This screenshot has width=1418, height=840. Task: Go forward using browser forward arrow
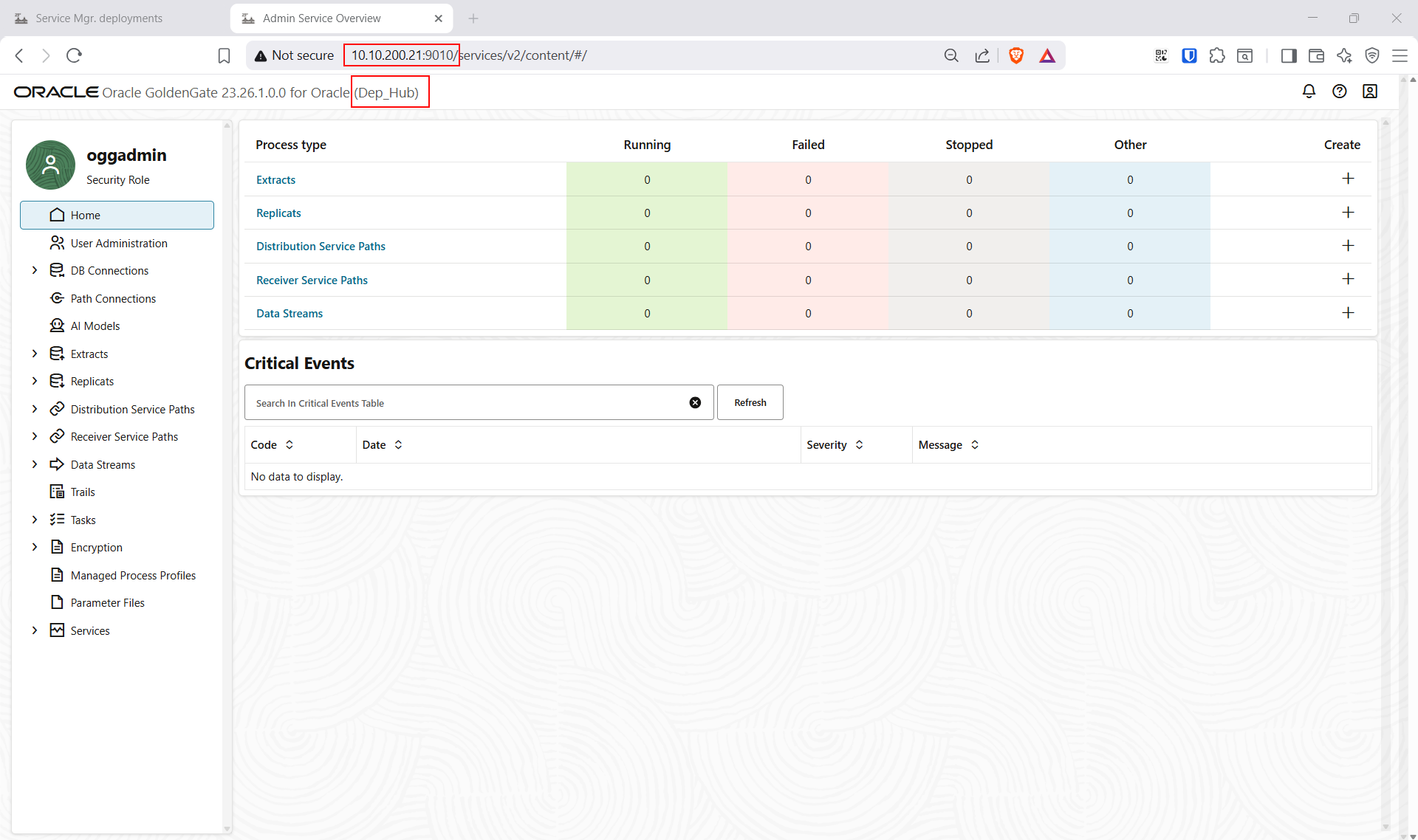46,55
